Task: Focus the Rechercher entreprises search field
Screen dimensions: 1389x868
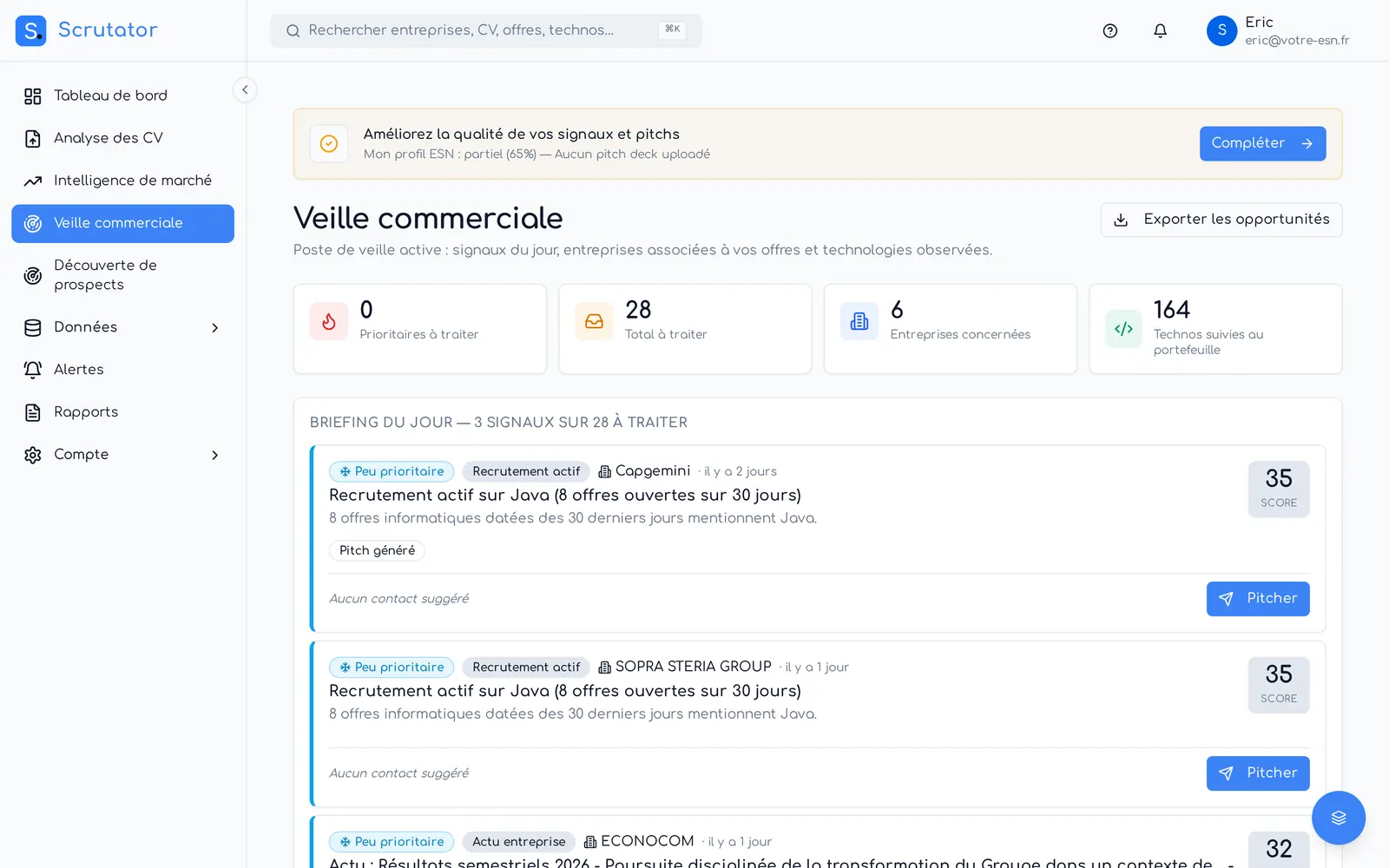Action: click(x=486, y=30)
